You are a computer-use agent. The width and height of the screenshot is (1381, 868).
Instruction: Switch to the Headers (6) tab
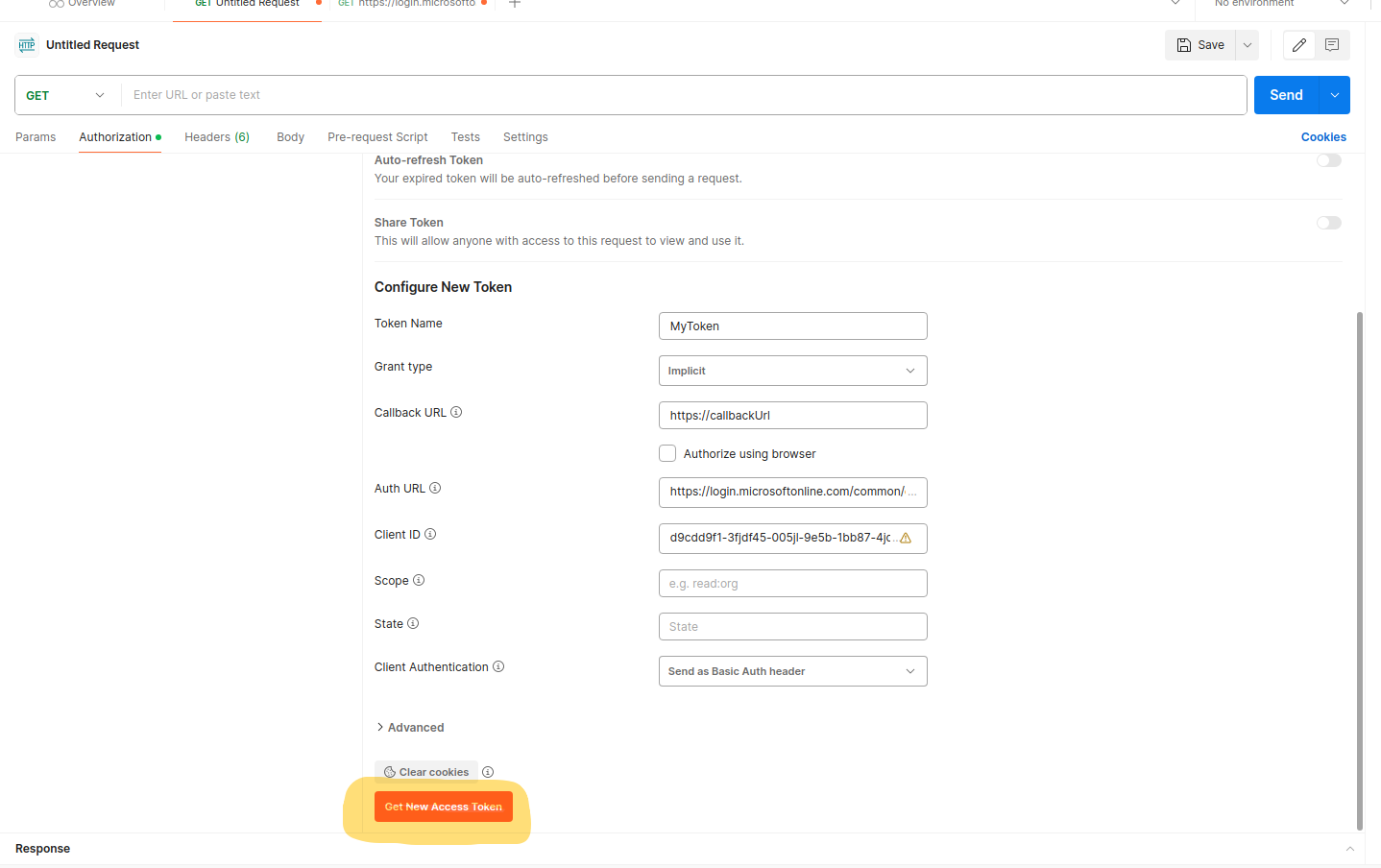[216, 136]
